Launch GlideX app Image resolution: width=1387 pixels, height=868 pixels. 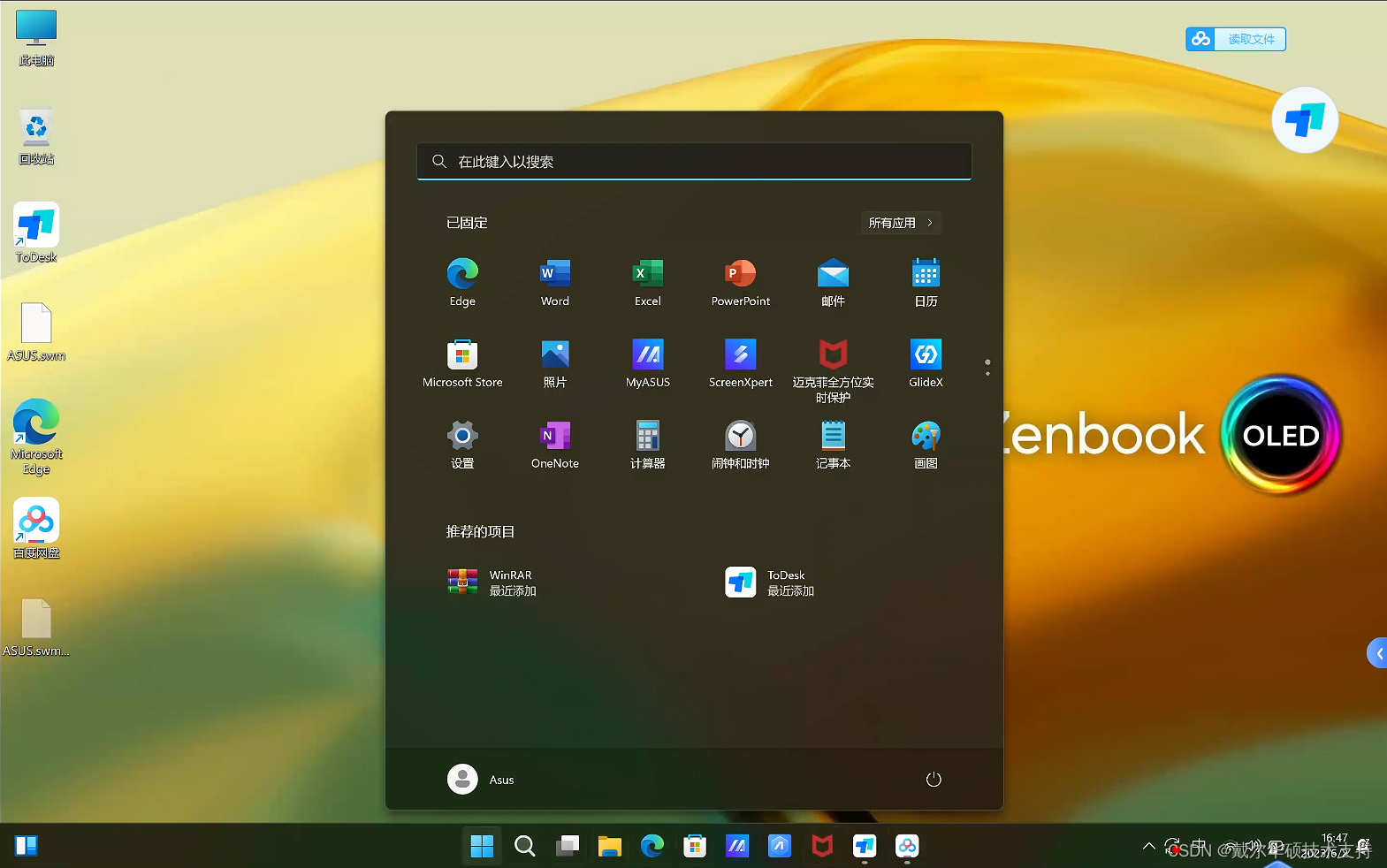(926, 364)
